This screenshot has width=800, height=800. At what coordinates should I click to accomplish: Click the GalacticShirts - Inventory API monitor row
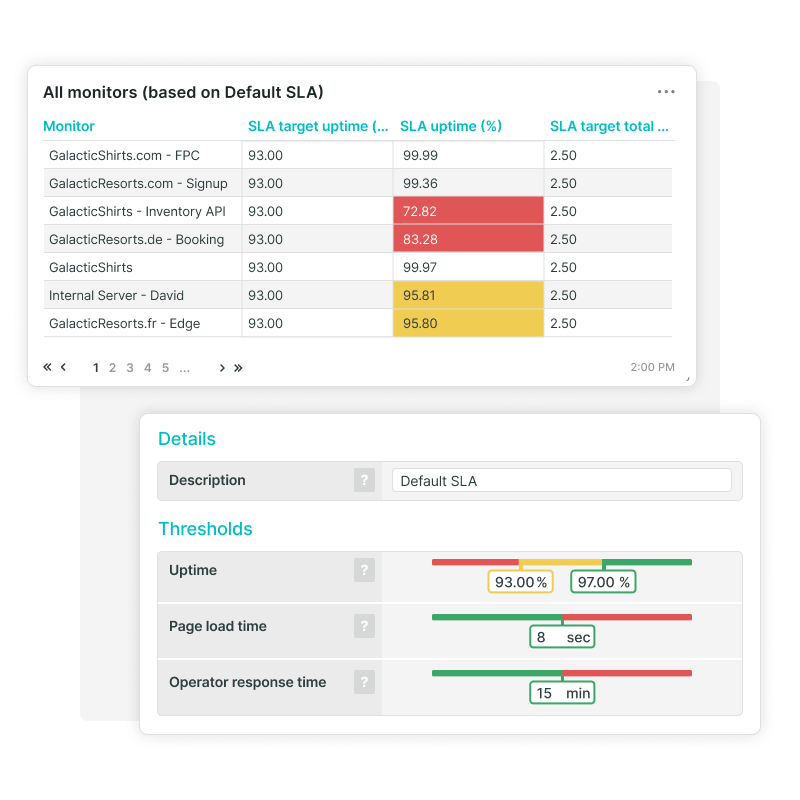pyautogui.click(x=358, y=211)
